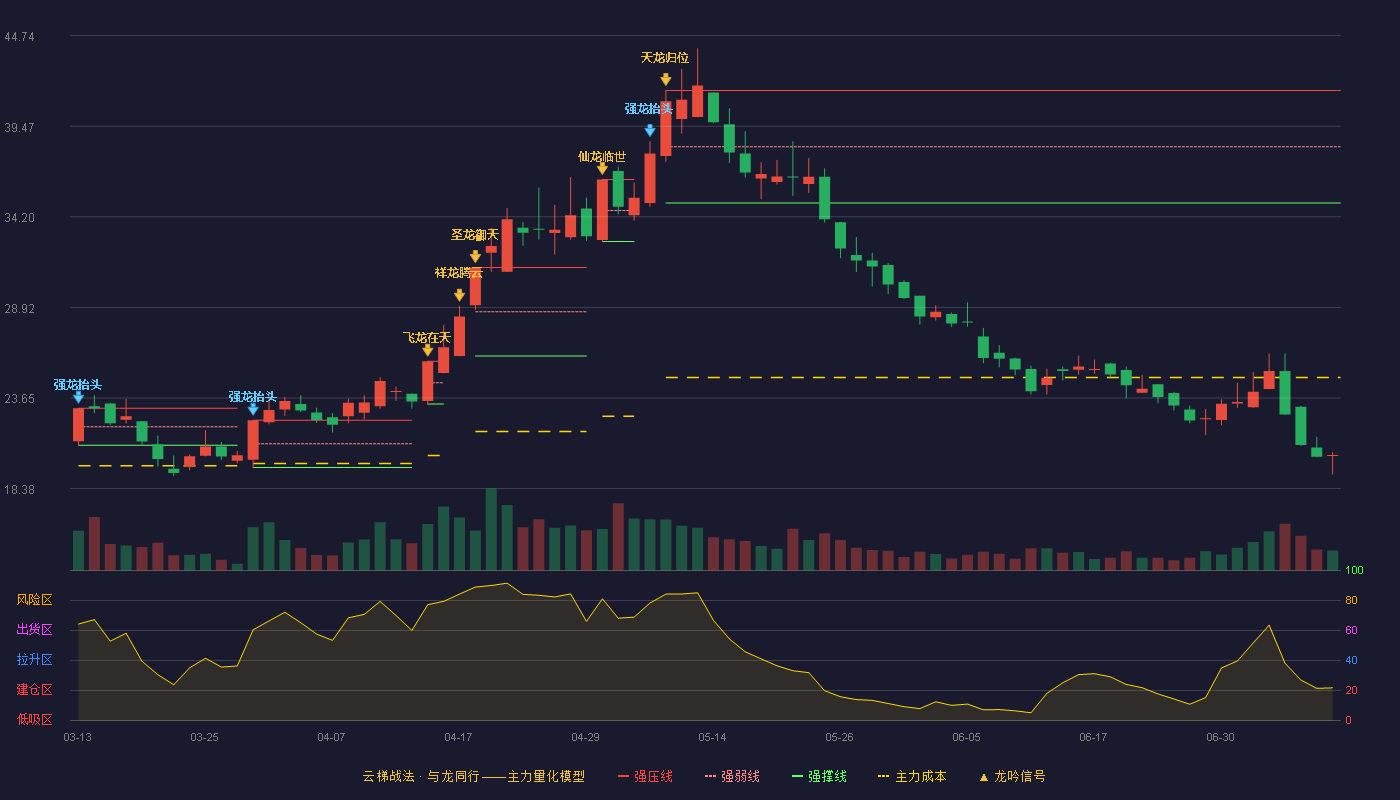Viewport: 1400px width, 800px height.
Task: Click the 仙龙临世 signal label
Action: coord(602,156)
